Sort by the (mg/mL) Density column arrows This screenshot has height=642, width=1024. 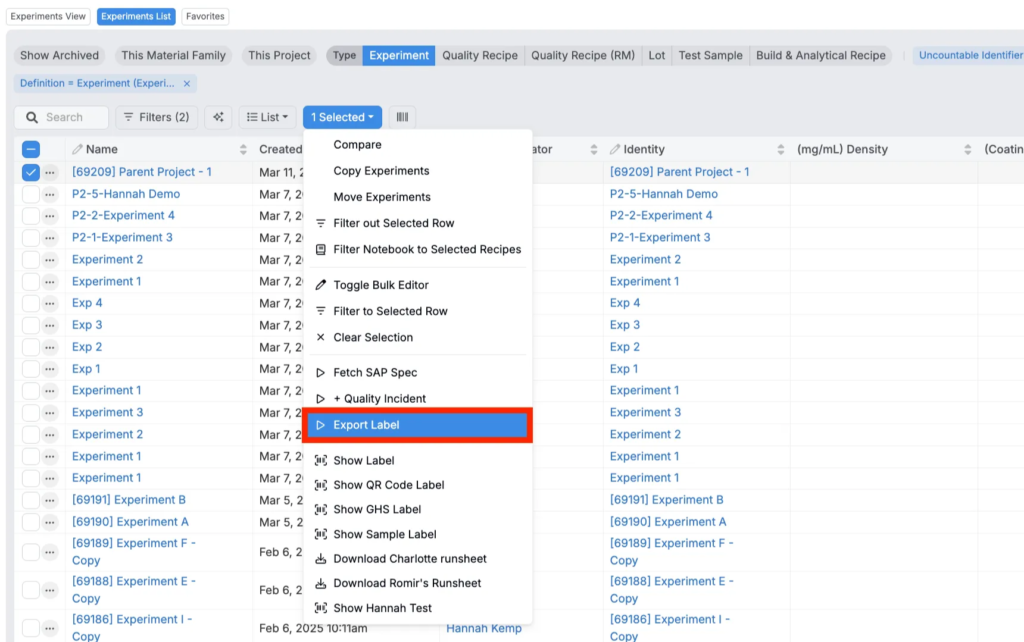point(967,150)
